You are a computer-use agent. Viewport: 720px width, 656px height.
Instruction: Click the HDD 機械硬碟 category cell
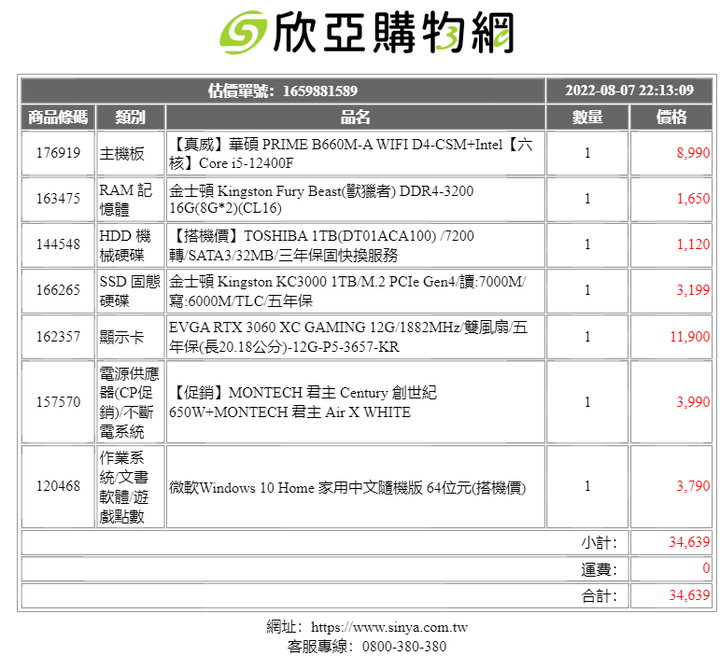click(130, 245)
